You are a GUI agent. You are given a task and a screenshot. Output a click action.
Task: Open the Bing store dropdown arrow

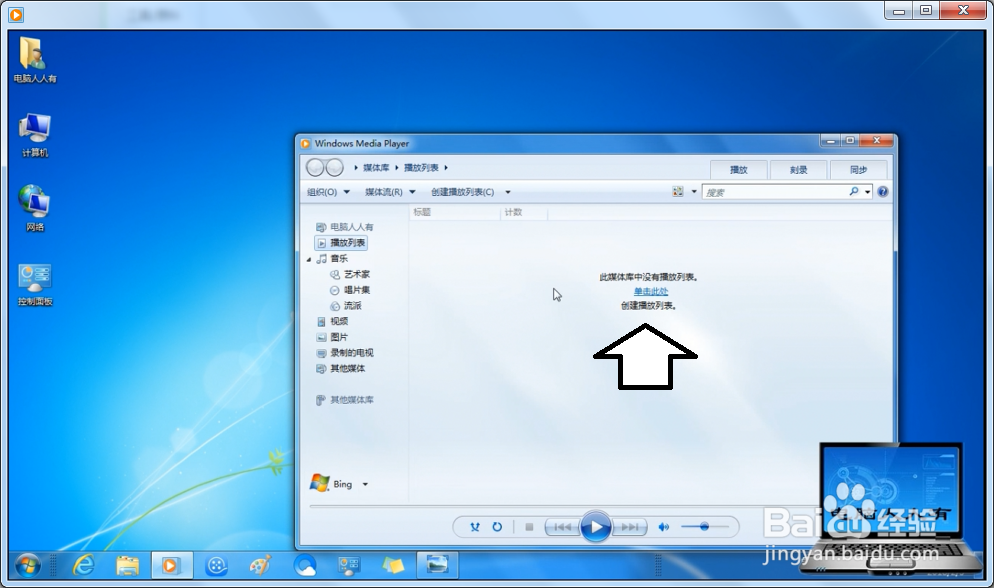click(365, 485)
